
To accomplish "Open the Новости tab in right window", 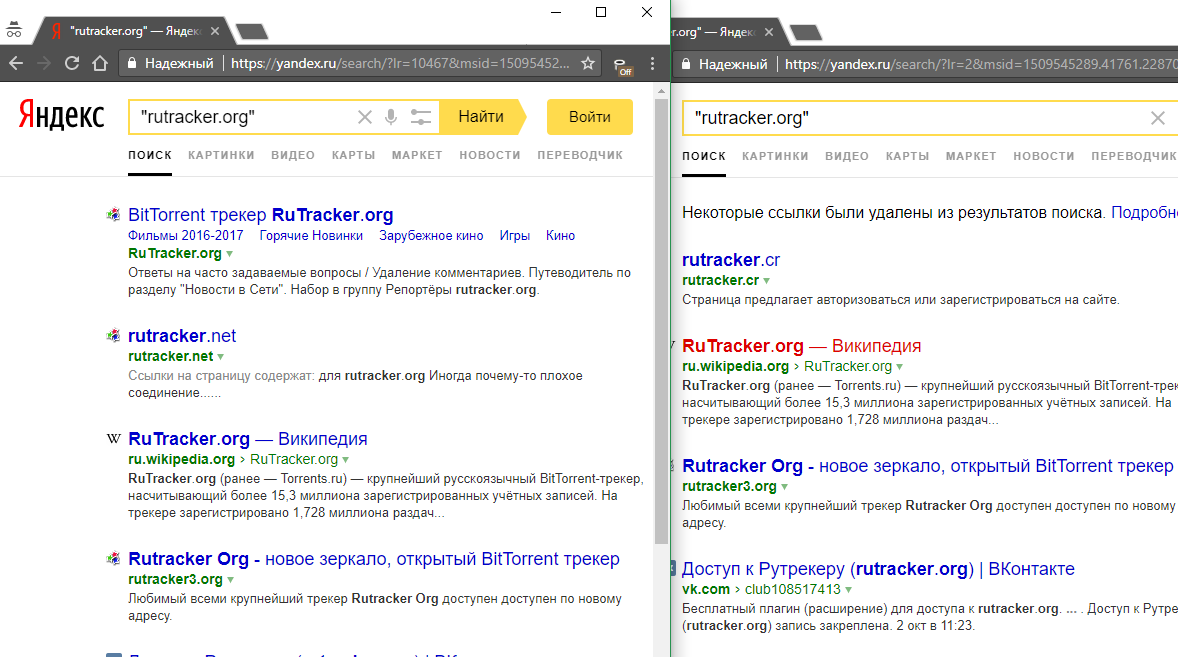I will (x=1043, y=156).
